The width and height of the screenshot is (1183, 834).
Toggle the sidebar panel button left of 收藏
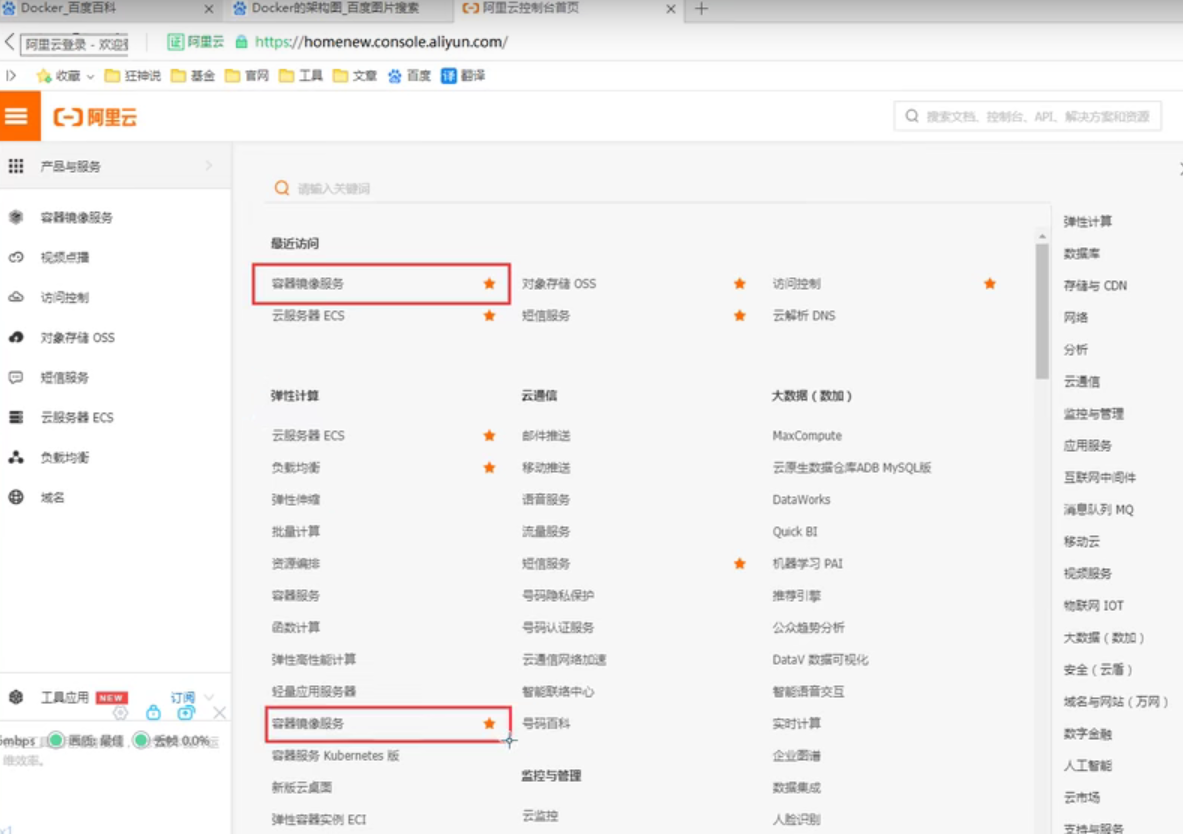pyautogui.click(x=11, y=75)
